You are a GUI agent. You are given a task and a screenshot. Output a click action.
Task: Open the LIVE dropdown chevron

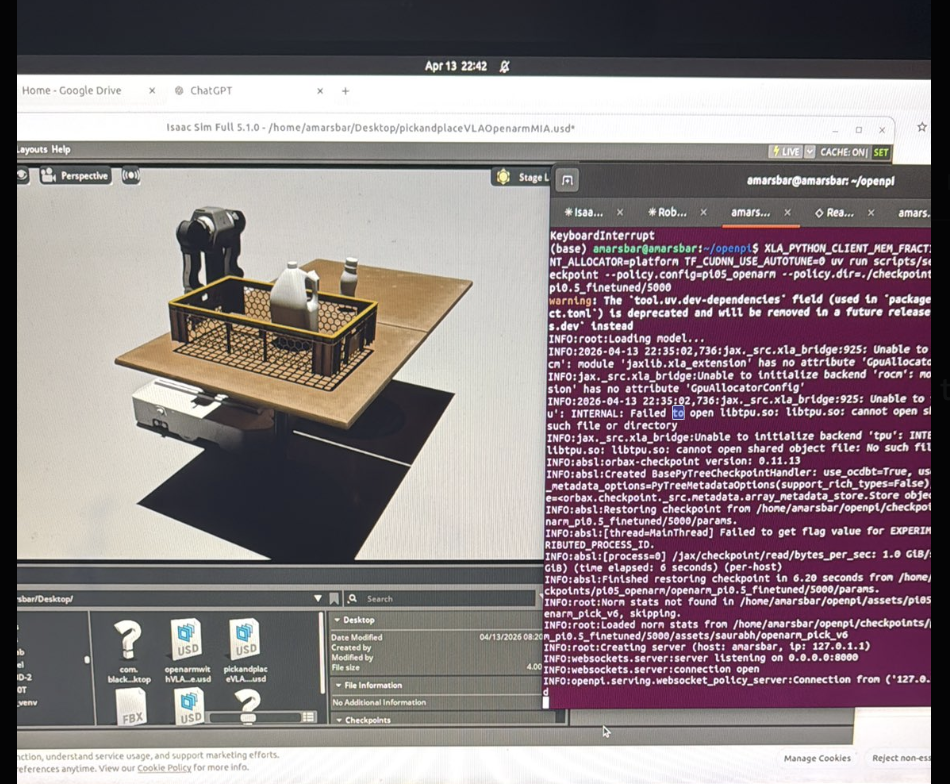tap(809, 152)
